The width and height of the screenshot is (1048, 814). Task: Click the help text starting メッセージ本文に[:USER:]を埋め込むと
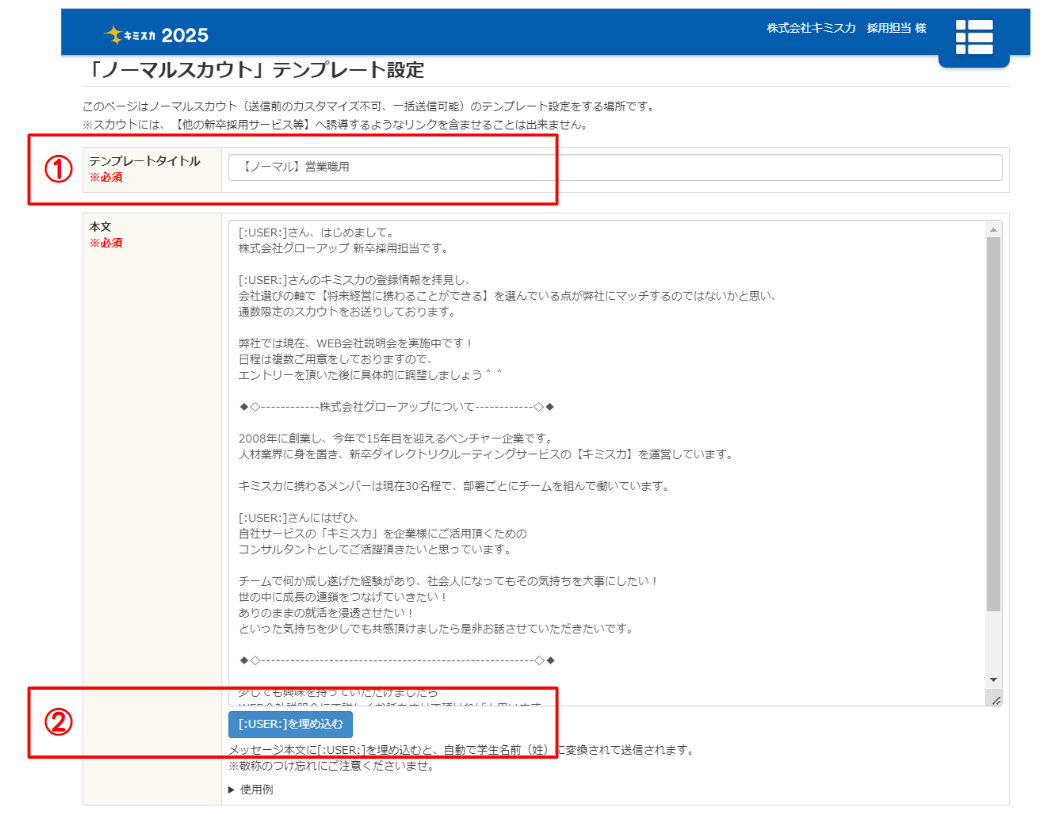461,750
